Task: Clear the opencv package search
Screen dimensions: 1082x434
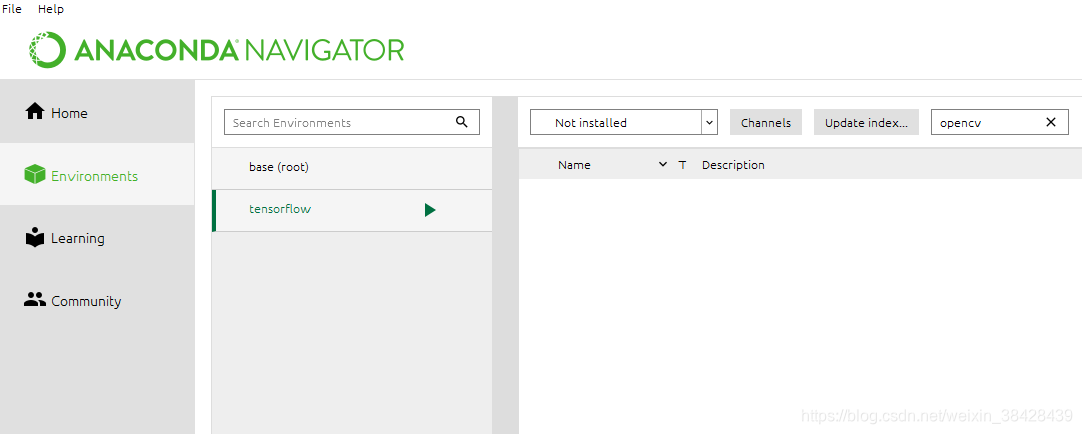Action: coord(1051,122)
